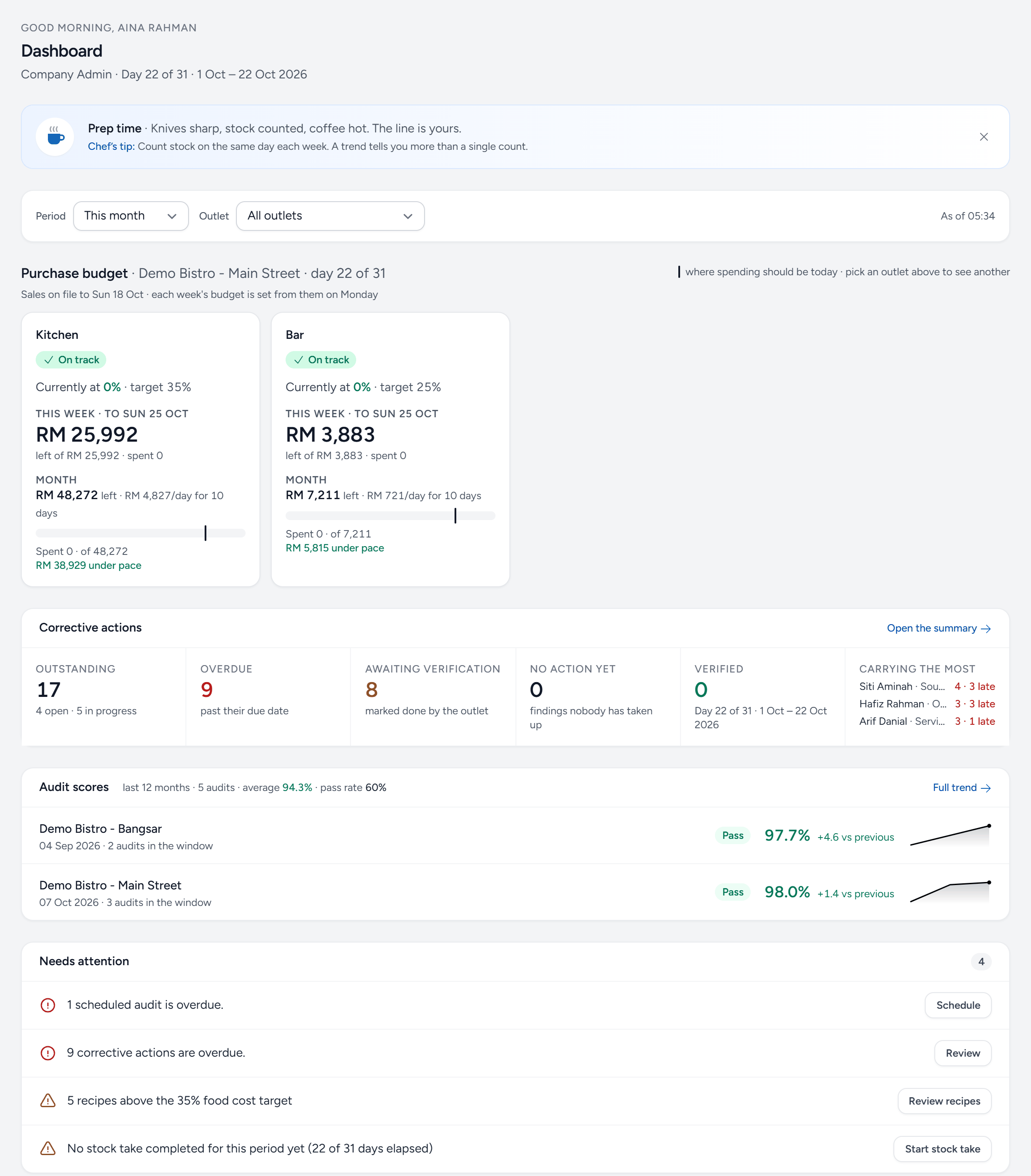Open the Period 'This month' dropdown
Screen dimensions: 1031x1176
coord(131,216)
